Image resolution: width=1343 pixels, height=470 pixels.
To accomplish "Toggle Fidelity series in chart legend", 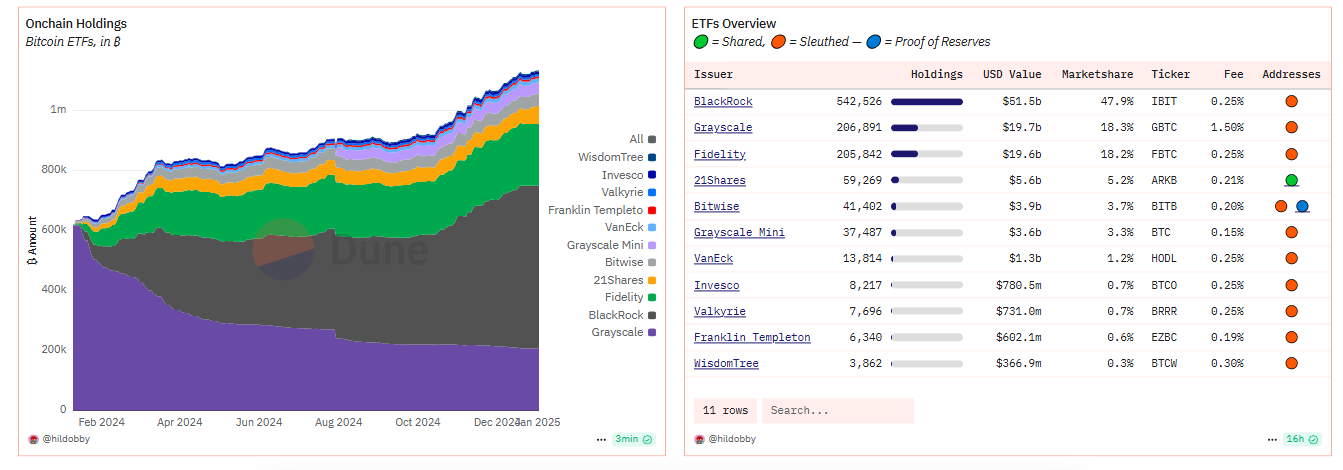I will pyautogui.click(x=630, y=297).
